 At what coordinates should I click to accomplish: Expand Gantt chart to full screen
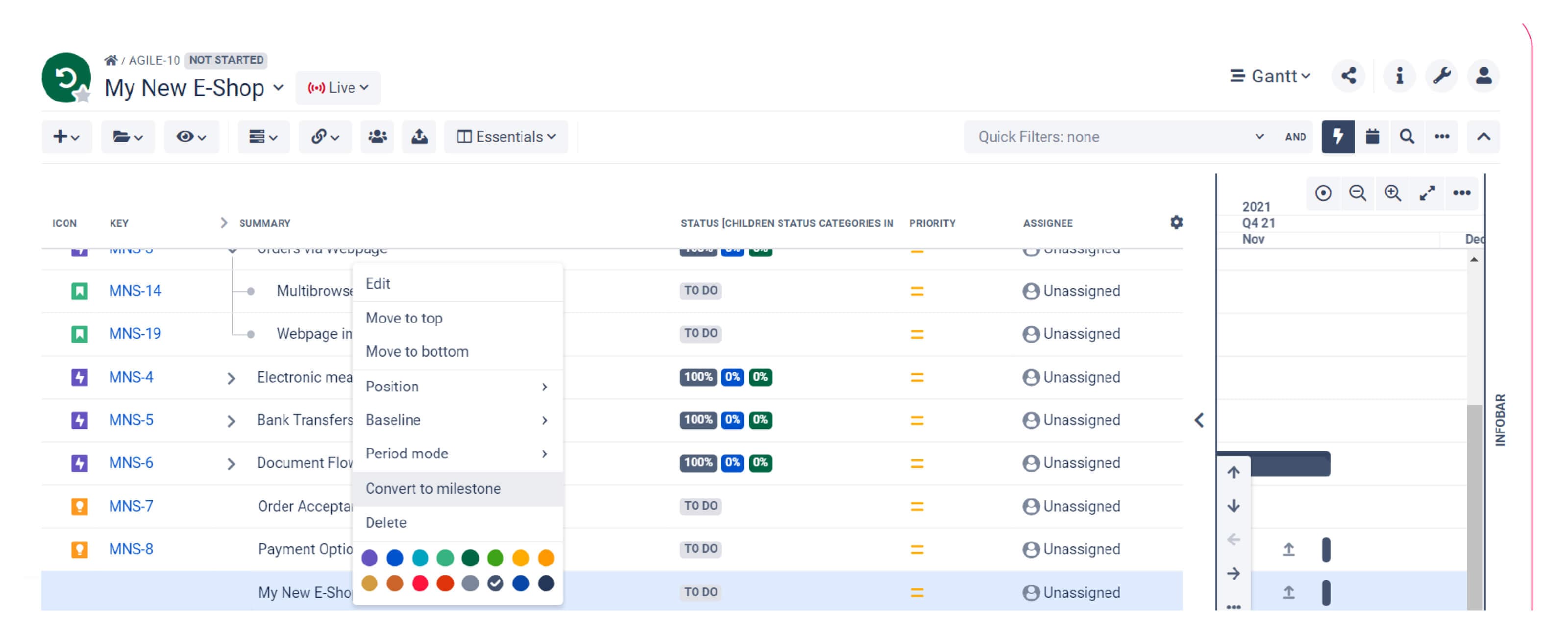[1427, 194]
